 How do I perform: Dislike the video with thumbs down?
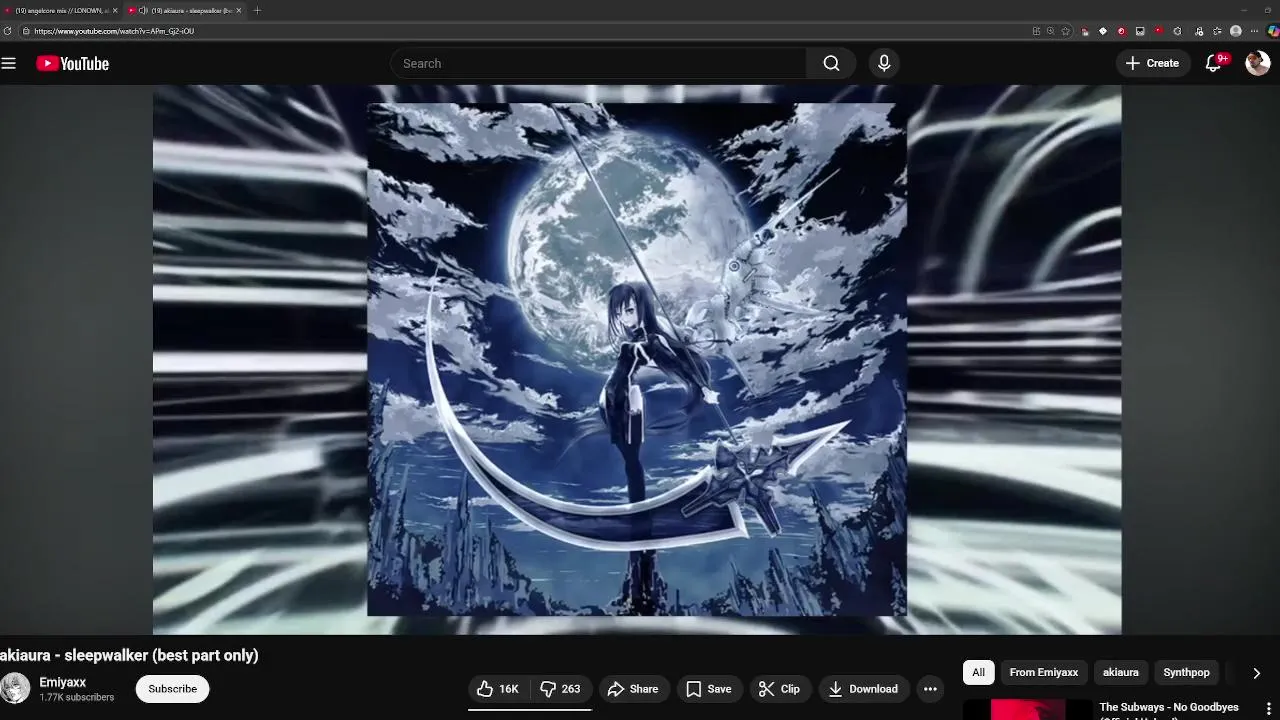pos(561,689)
